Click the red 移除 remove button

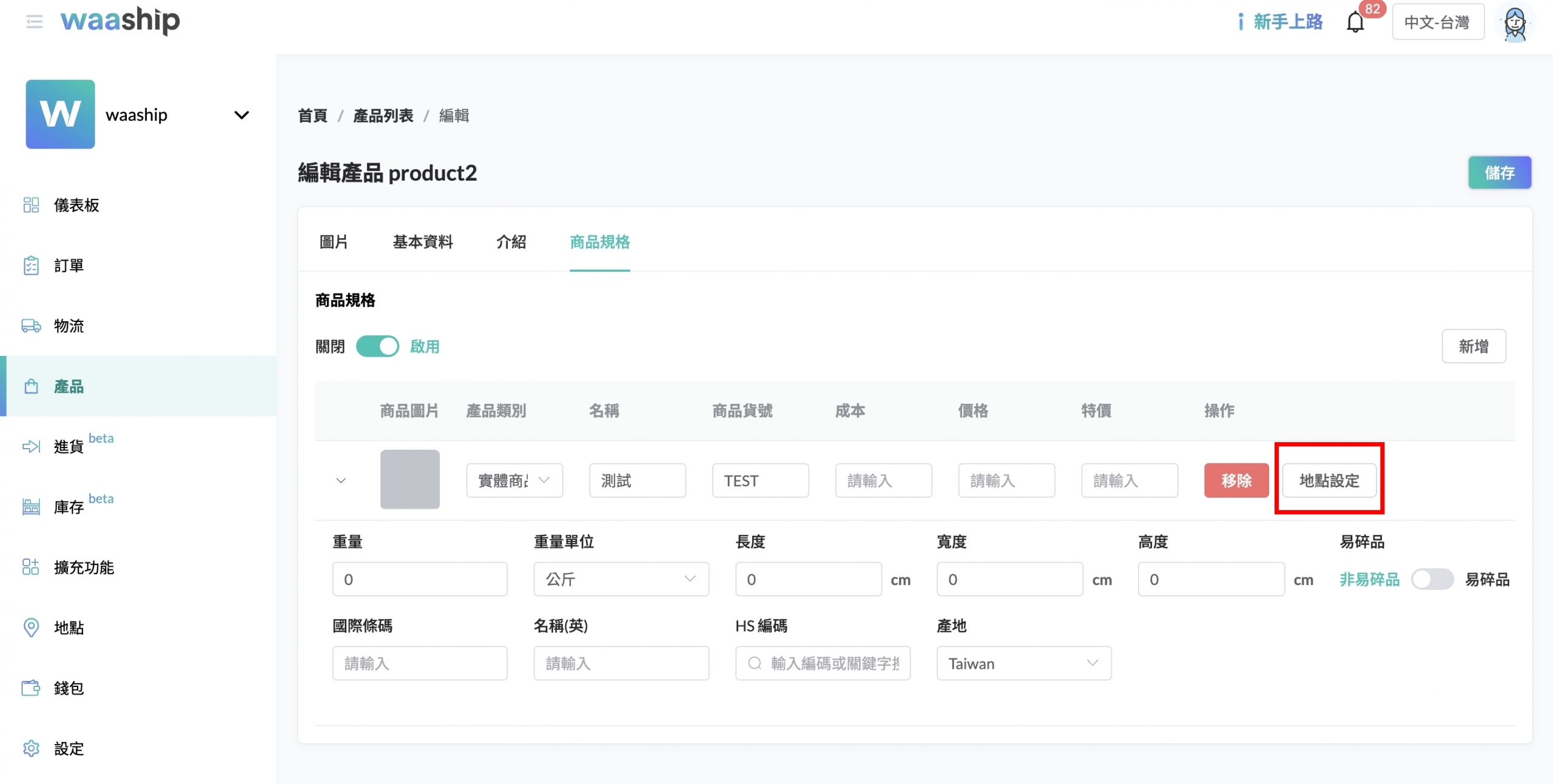[x=1236, y=481]
